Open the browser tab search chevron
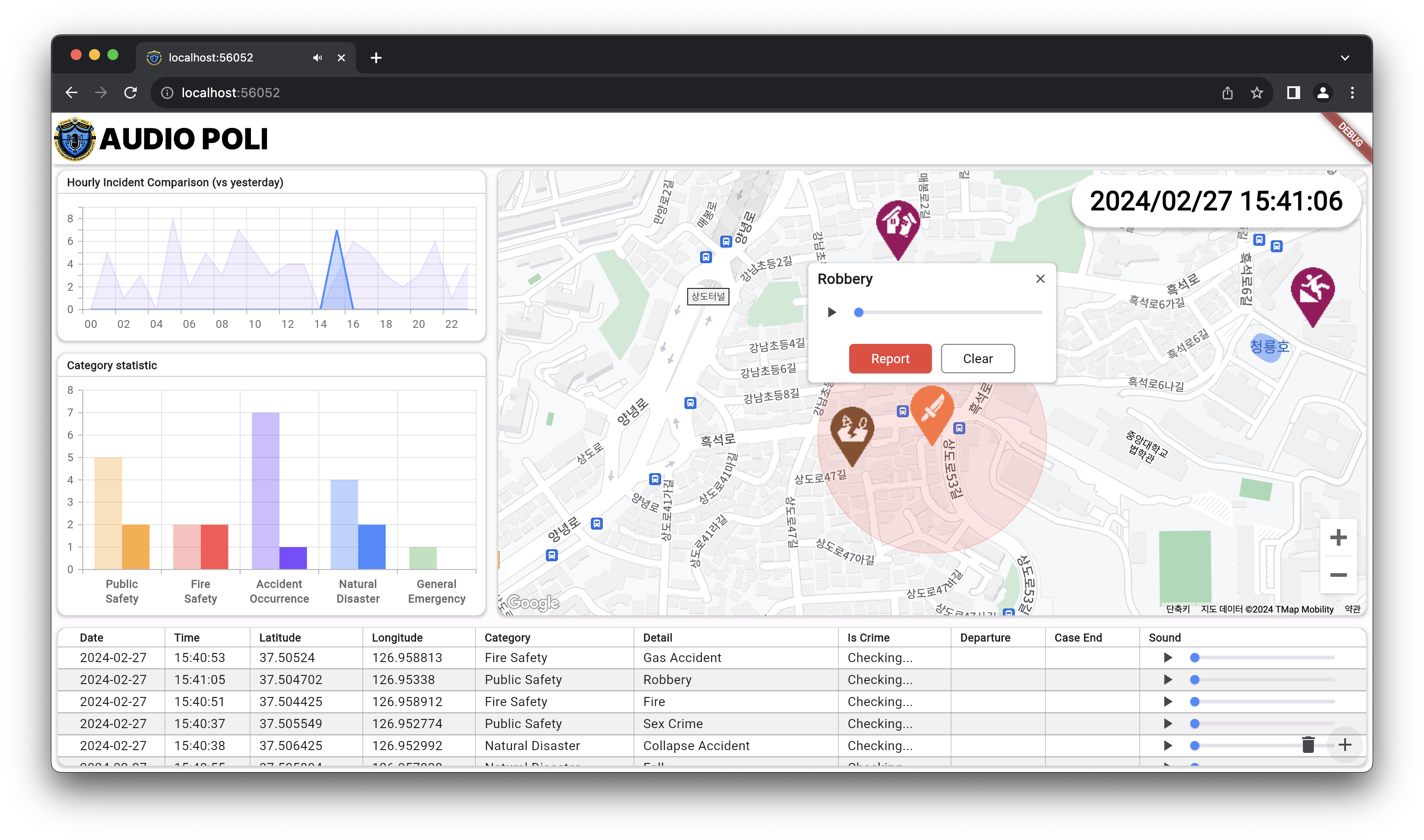Image resolution: width=1424 pixels, height=840 pixels. coord(1345,58)
